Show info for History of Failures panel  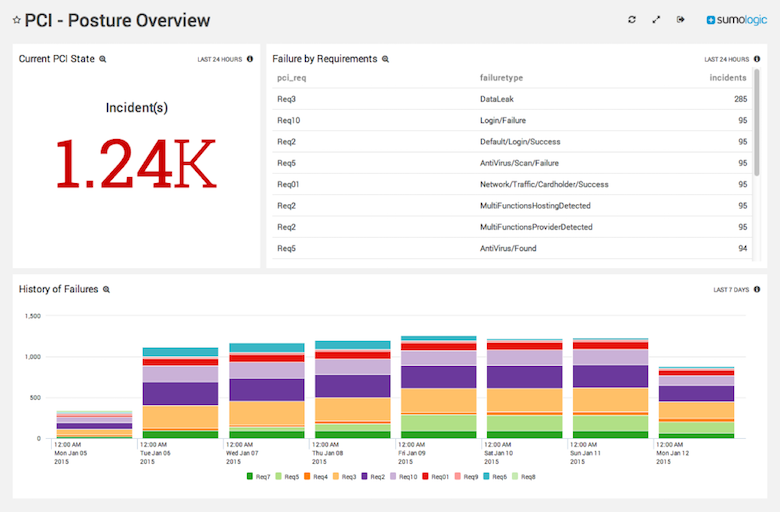(757, 289)
